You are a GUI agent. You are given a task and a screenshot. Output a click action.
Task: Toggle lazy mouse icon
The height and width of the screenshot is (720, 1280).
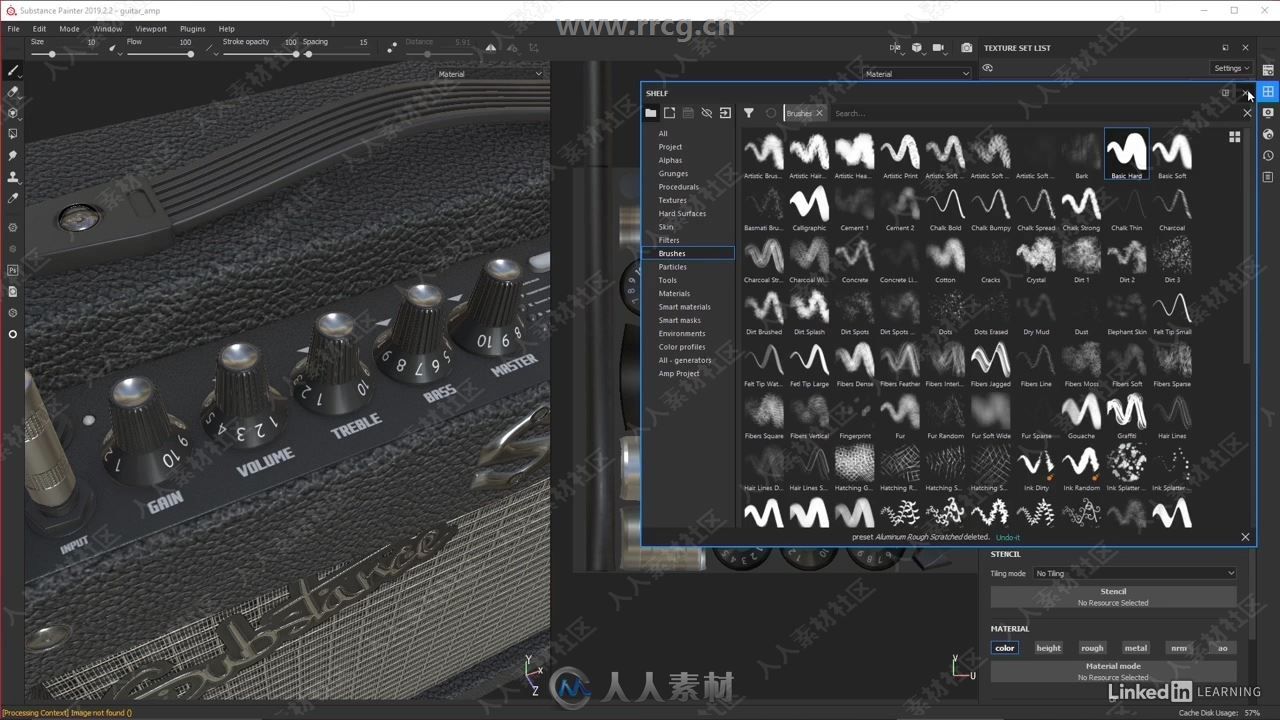[x=391, y=47]
